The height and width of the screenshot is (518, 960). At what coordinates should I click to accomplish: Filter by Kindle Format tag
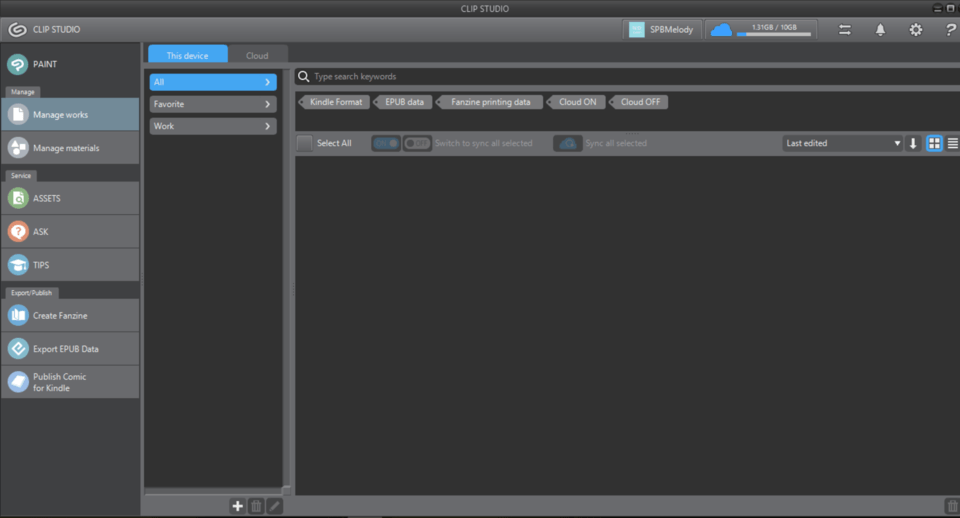[334, 102]
